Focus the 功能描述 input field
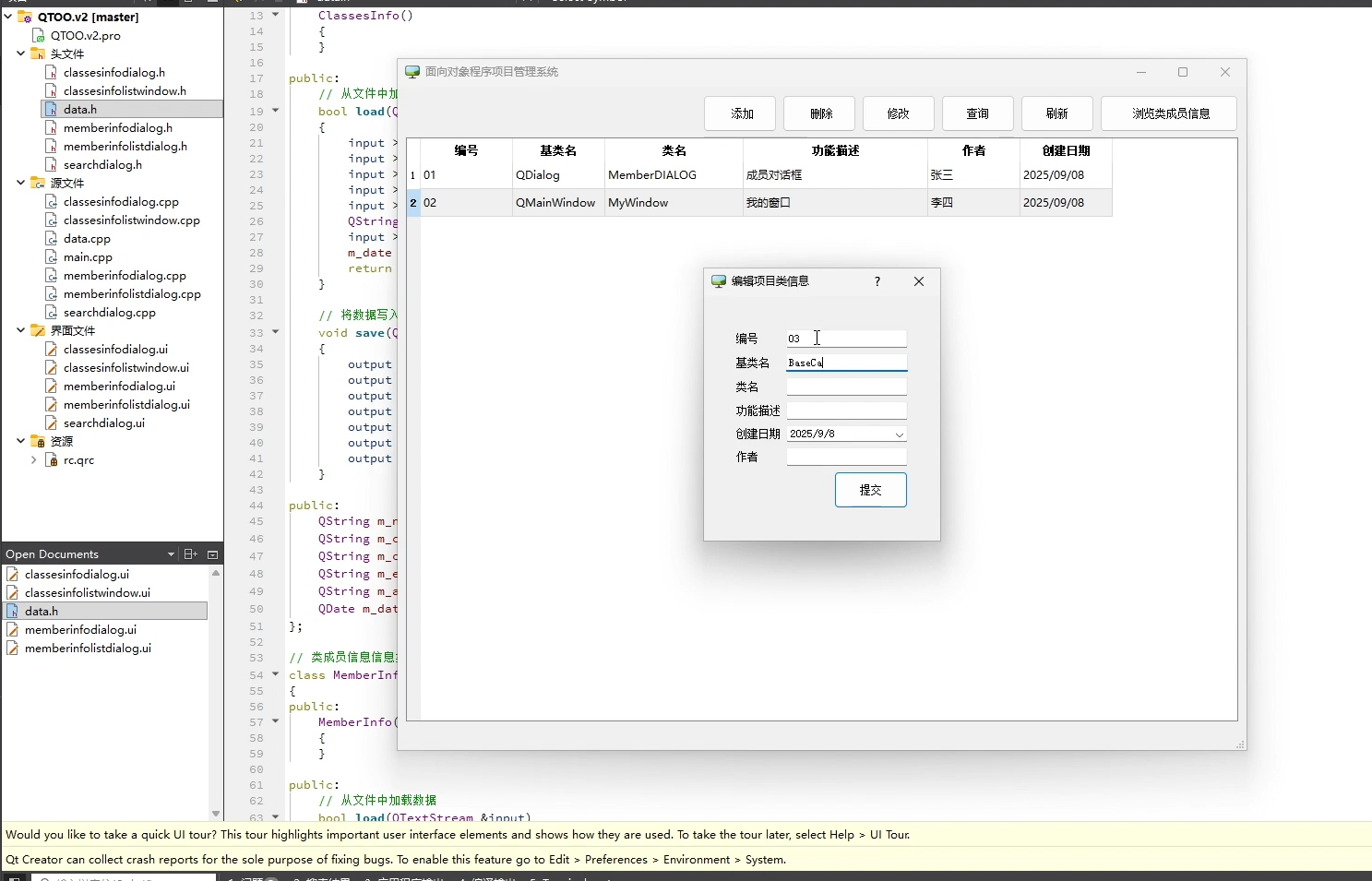 [x=846, y=411]
